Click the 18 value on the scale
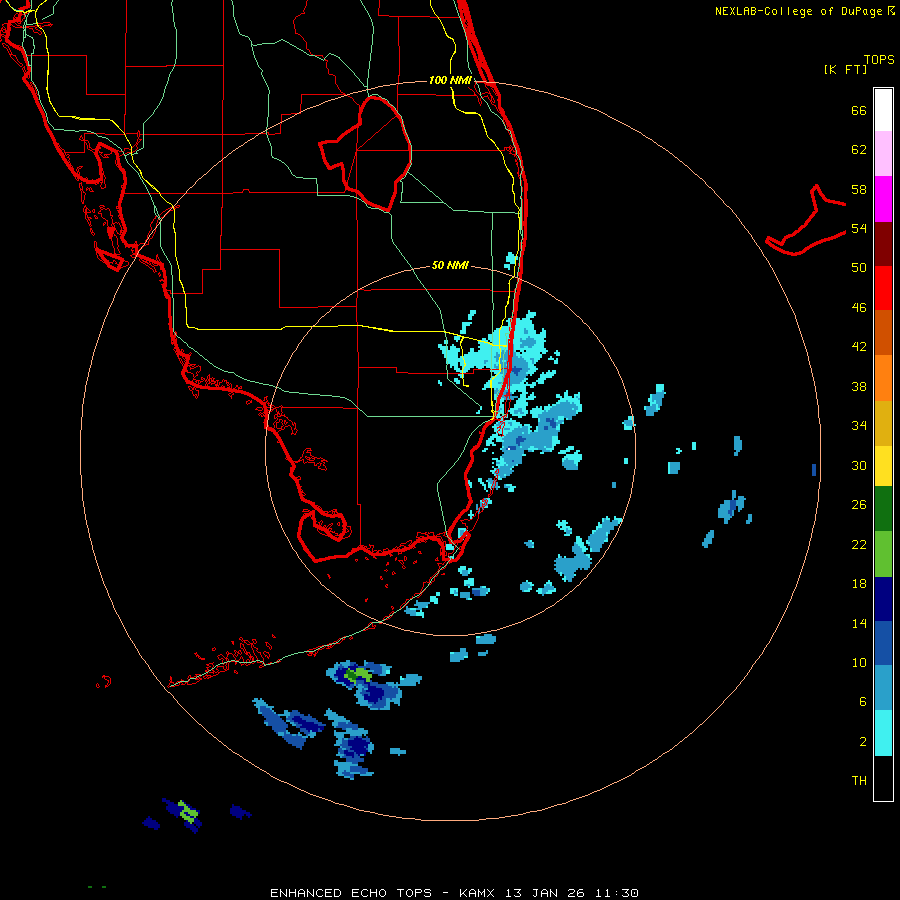Screen dimensions: 900x900 859,584
